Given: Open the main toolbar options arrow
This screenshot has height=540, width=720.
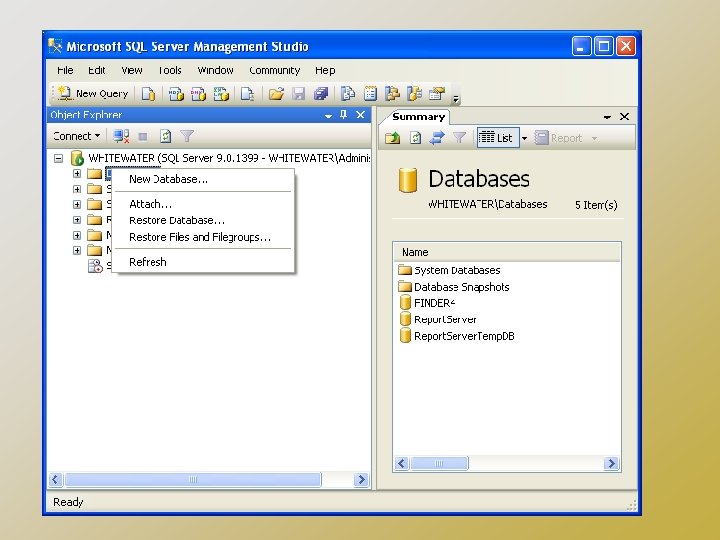Looking at the screenshot, I should [x=456, y=98].
